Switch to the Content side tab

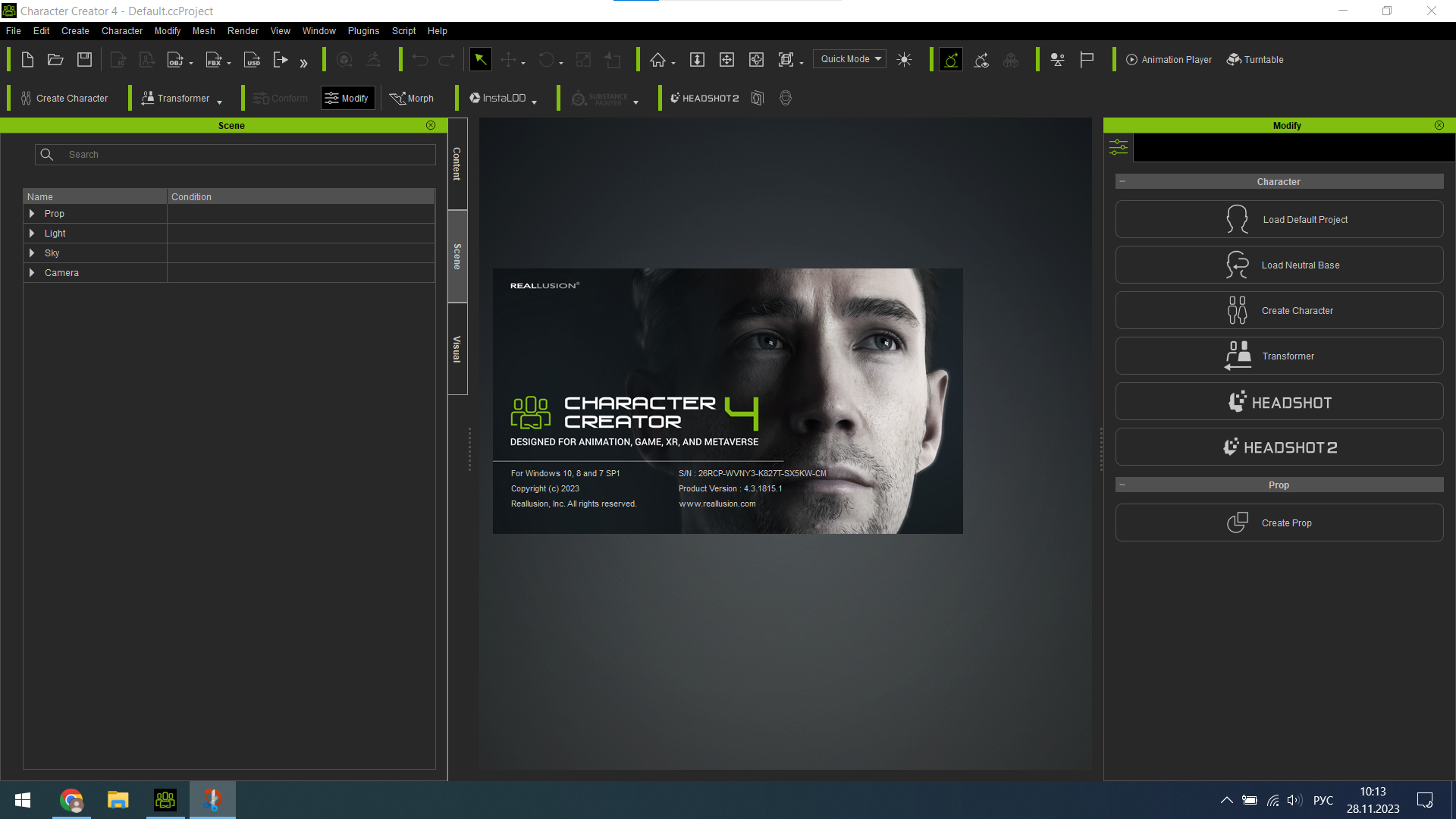click(x=457, y=164)
